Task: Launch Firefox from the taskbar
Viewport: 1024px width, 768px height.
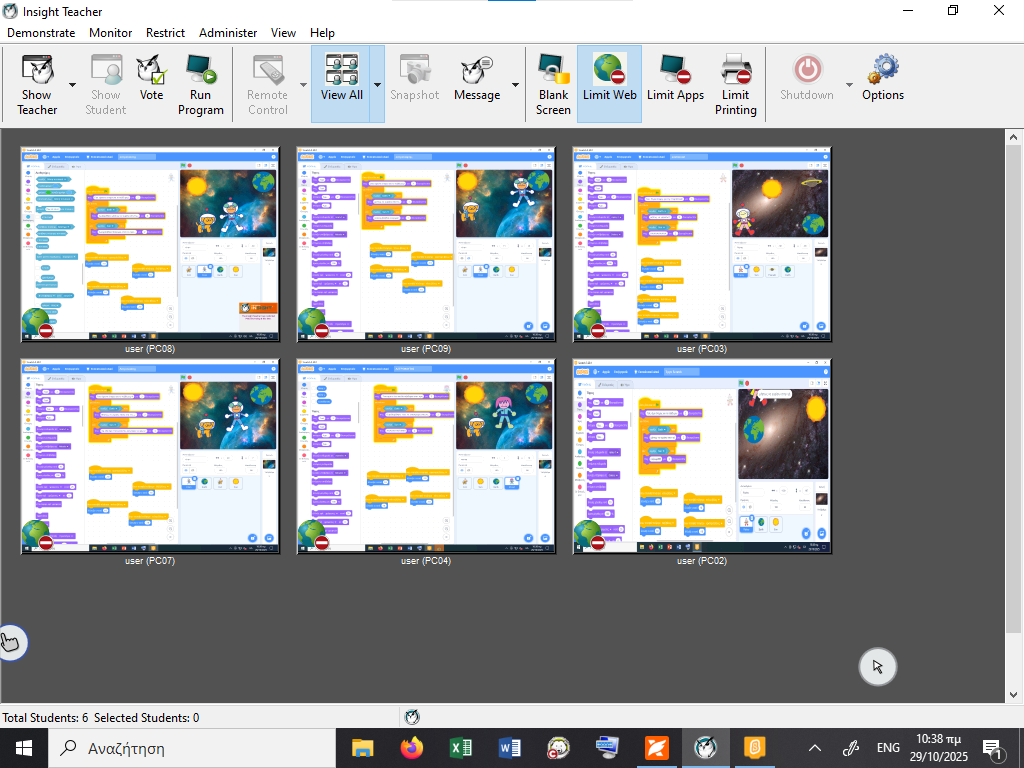Action: point(411,747)
